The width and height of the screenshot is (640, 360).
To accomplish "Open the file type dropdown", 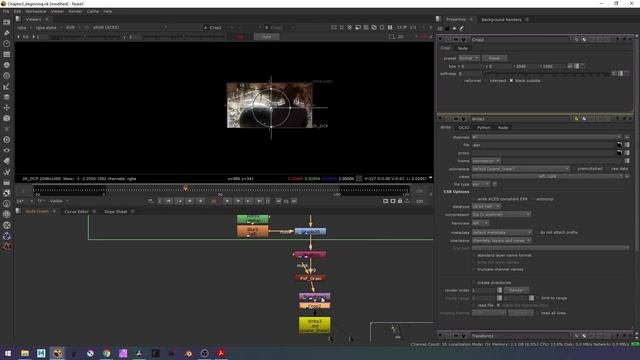I will [x=481, y=184].
